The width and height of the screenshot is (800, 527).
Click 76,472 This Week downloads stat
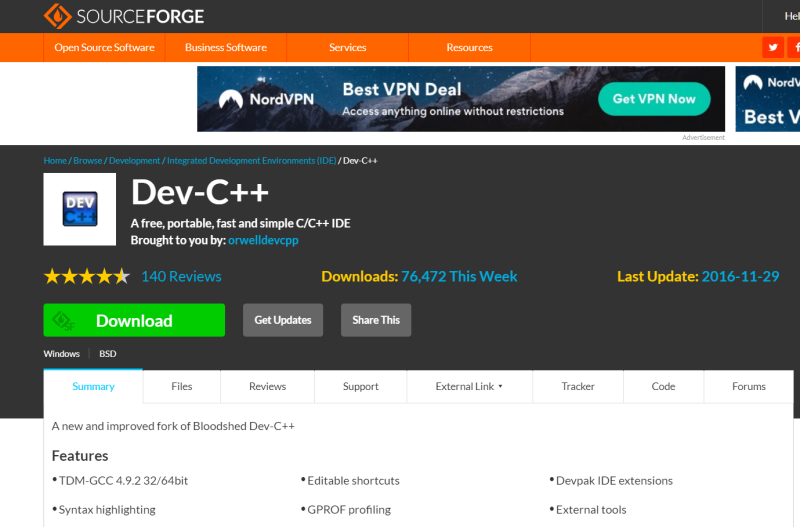459,277
